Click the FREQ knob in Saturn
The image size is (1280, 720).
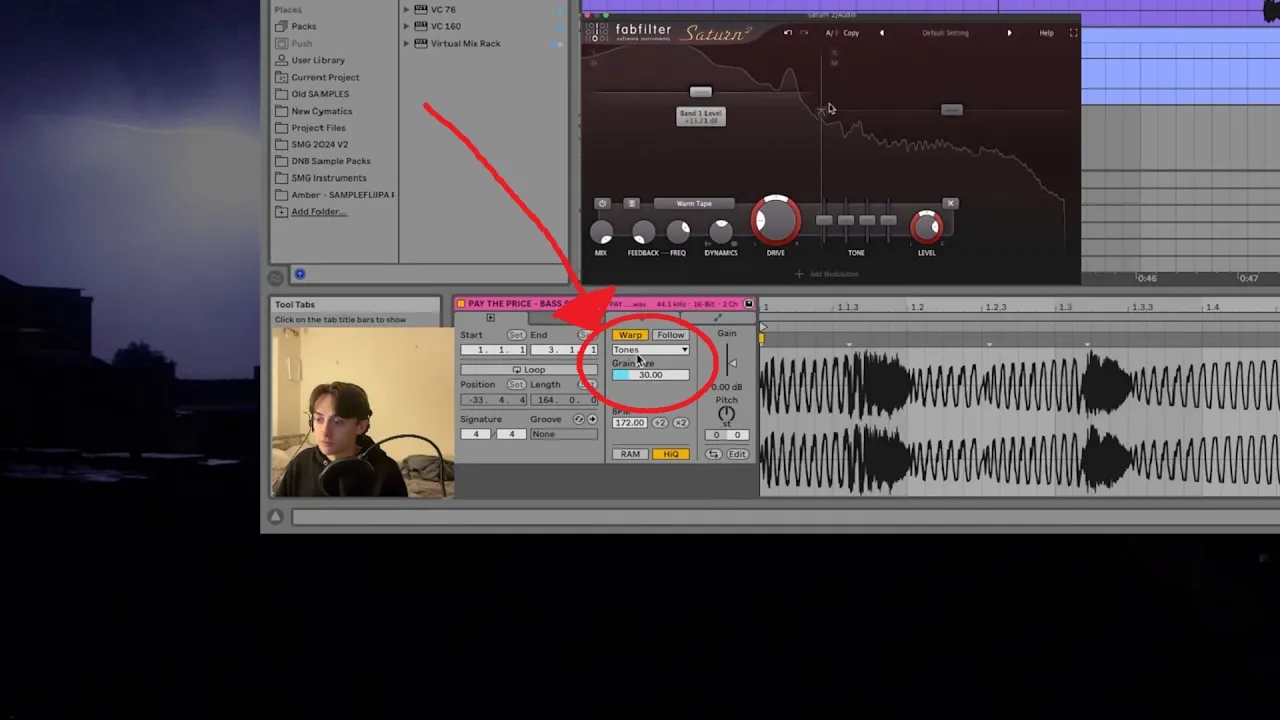(x=678, y=232)
